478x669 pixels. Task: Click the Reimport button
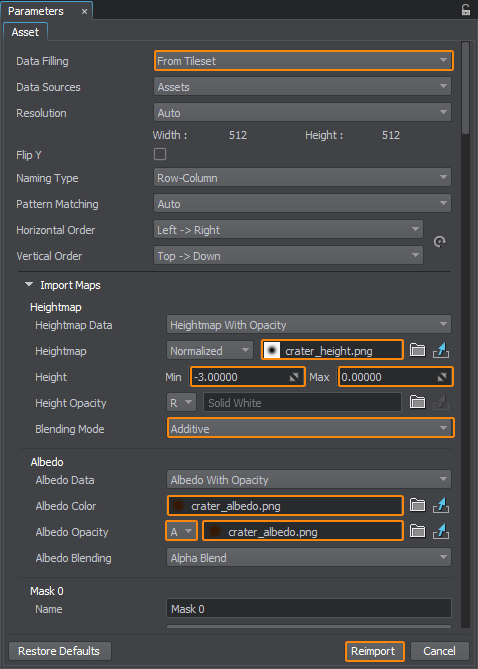click(x=374, y=651)
